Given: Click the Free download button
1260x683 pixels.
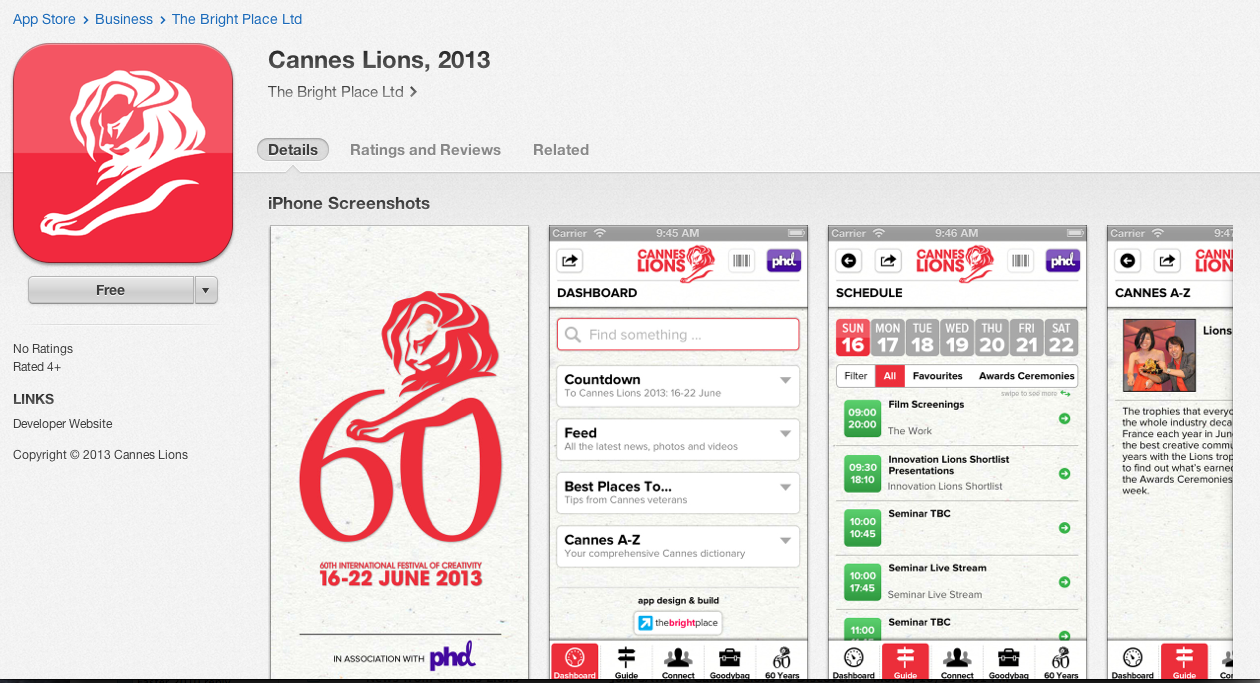Looking at the screenshot, I should 110,290.
